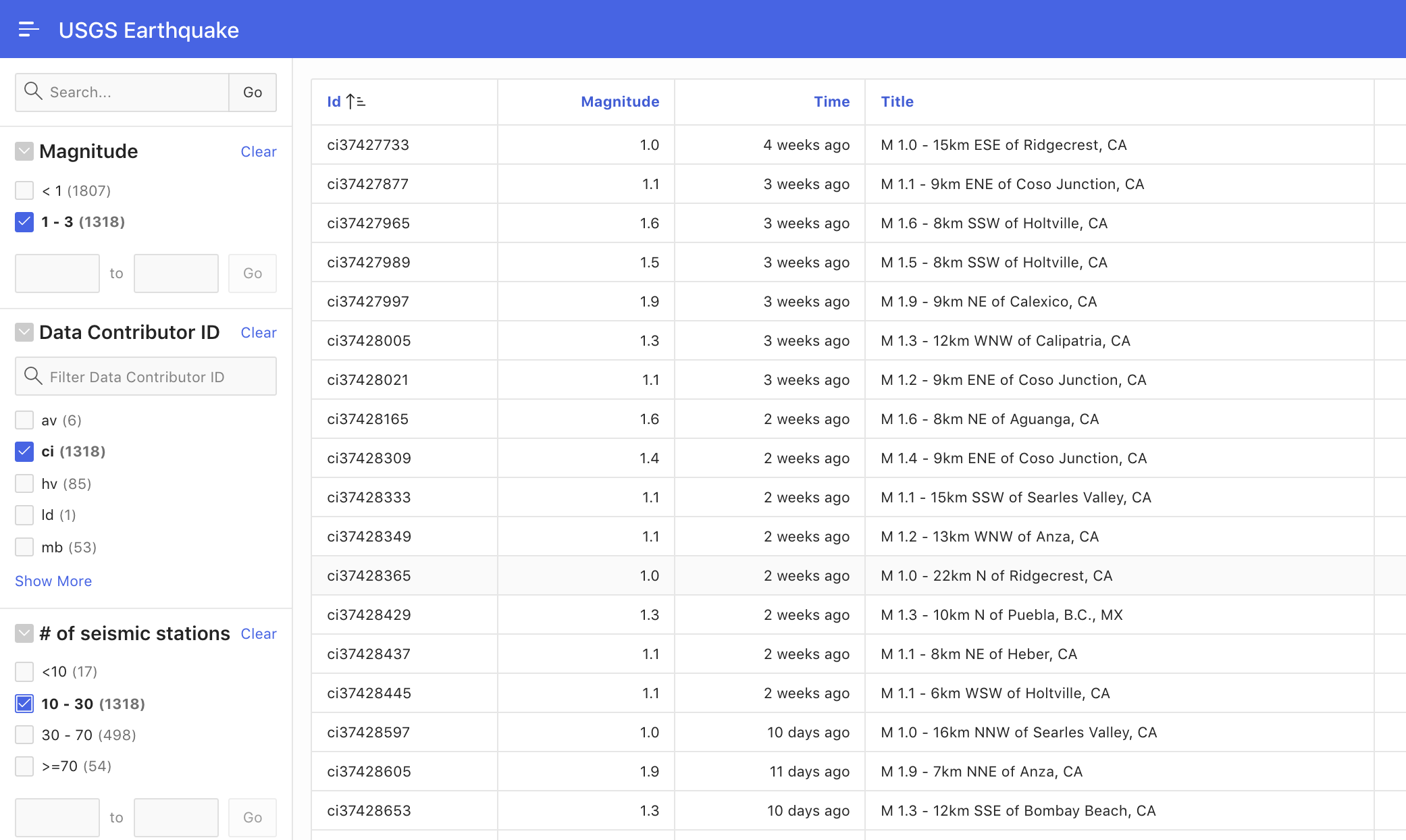The width and height of the screenshot is (1406, 840).
Task: Collapse the Data Contributor ID section
Action: click(x=24, y=332)
